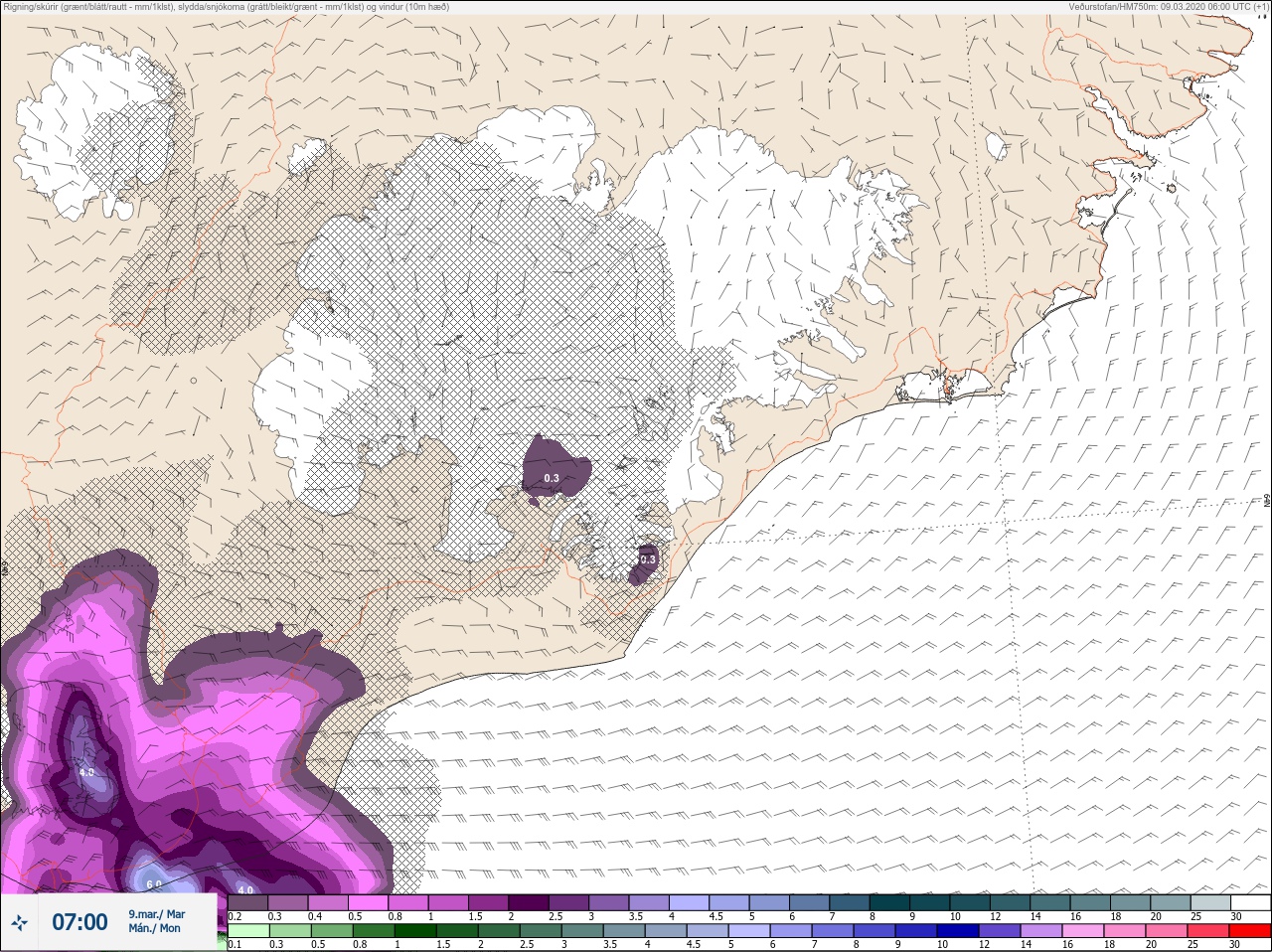
Task: Click the compass star icon beside the time
Action: click(x=19, y=922)
